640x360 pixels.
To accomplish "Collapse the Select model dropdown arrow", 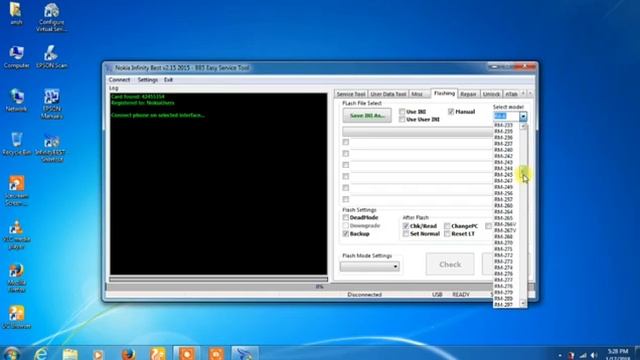I will [x=523, y=116].
